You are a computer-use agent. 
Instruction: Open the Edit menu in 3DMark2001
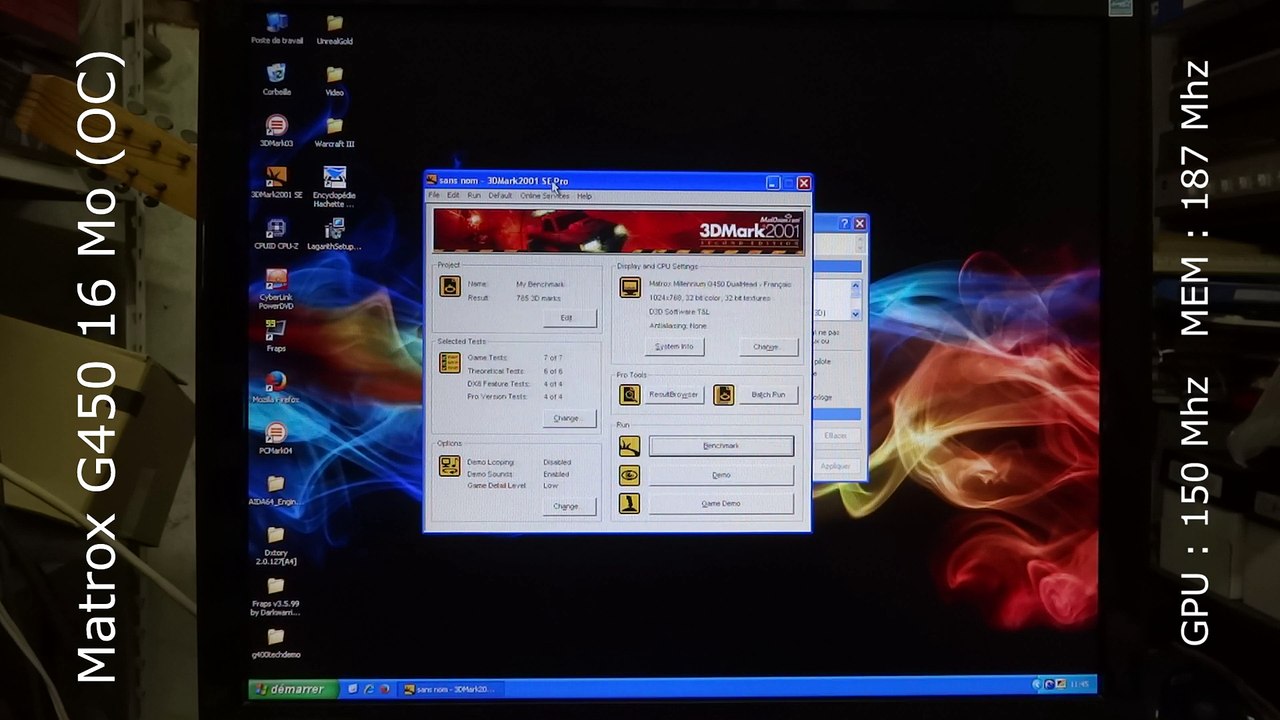coord(453,196)
